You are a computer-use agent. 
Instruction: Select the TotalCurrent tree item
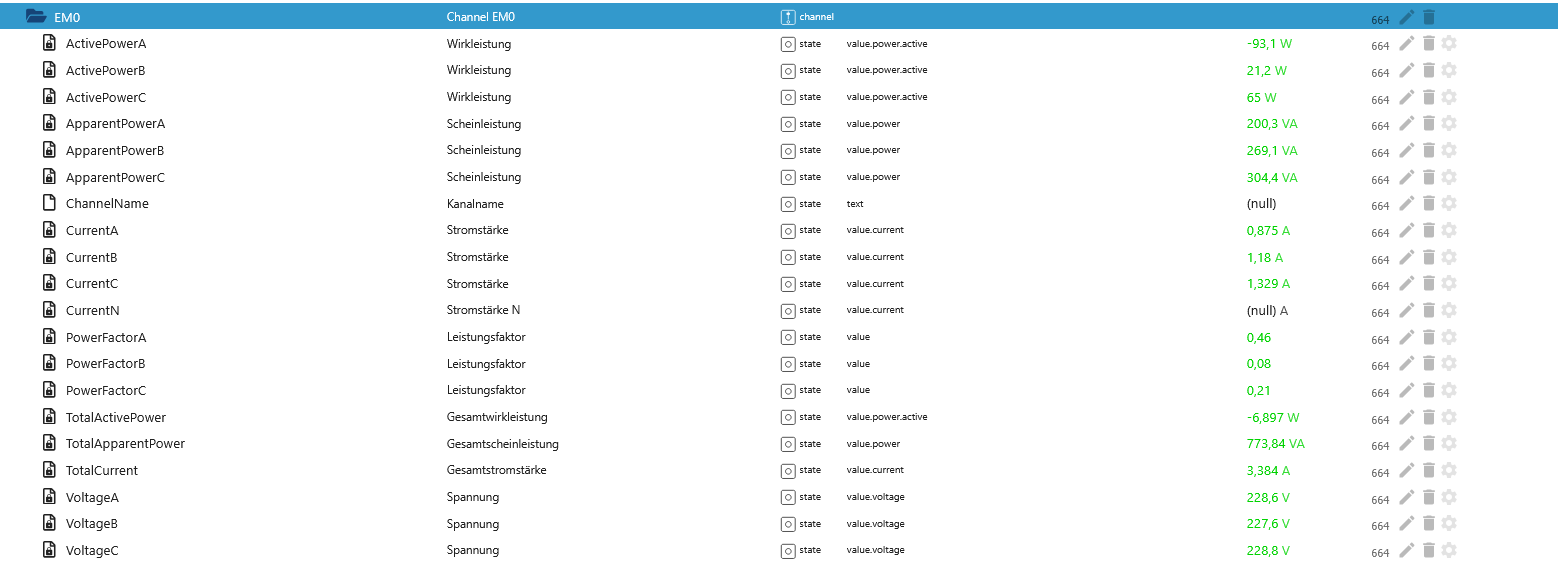click(x=101, y=470)
